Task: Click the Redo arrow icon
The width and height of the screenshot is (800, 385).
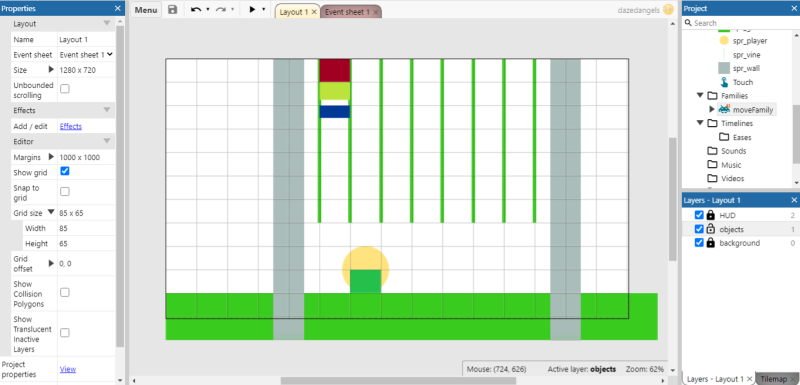Action: pyautogui.click(x=221, y=10)
